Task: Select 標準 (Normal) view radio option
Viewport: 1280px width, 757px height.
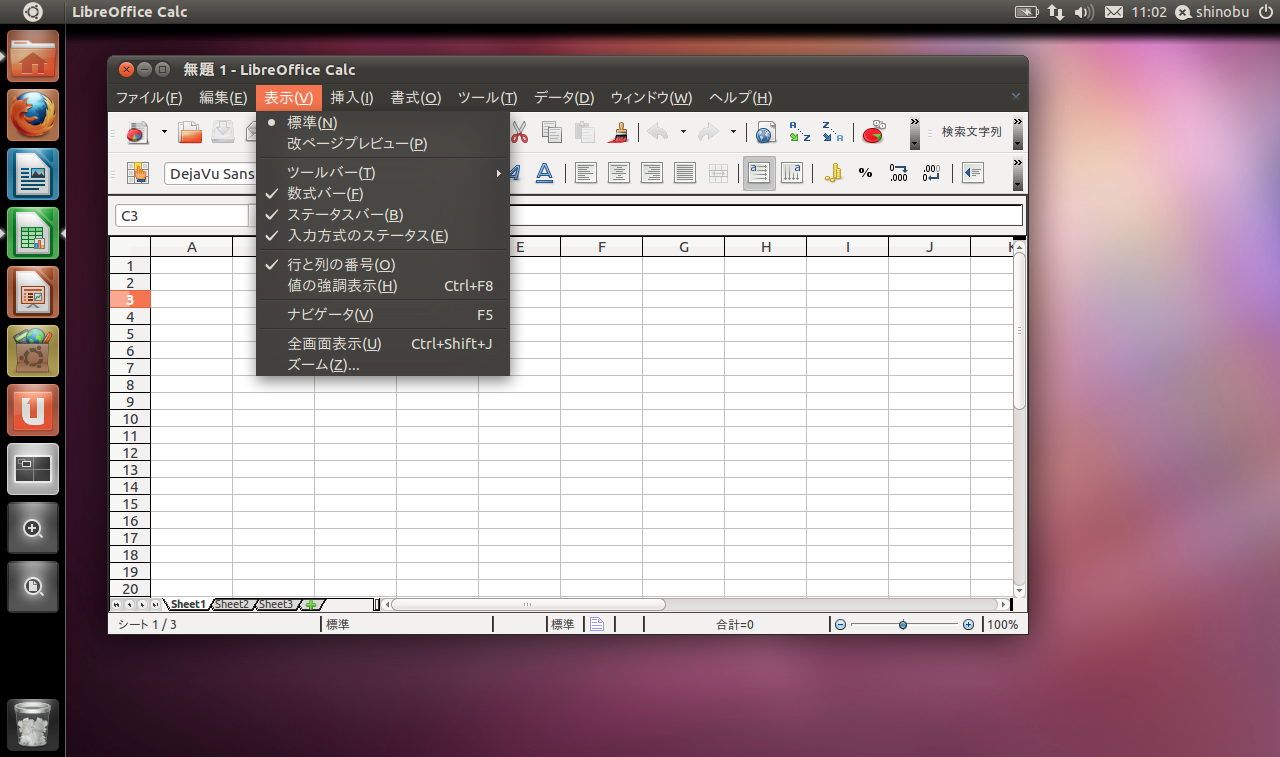Action: 312,122
